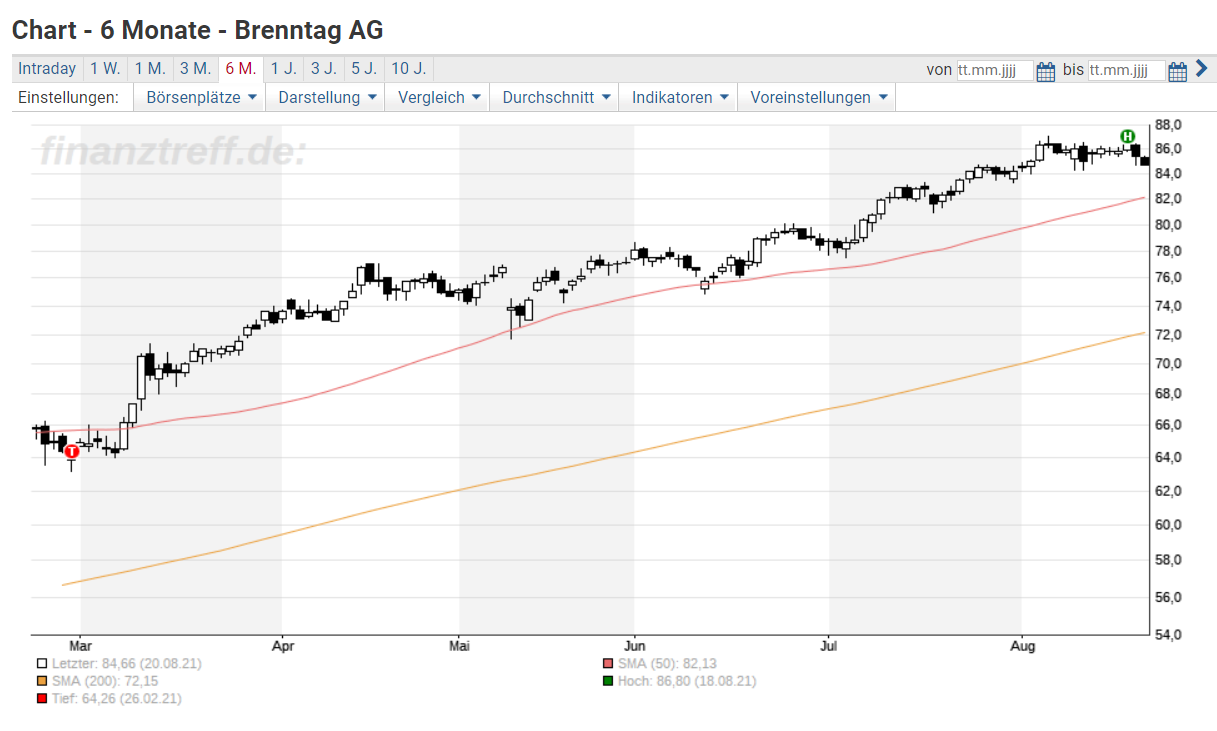Screen dimensions: 1217x731
Task: Select the active 6 M. tab
Action: point(240,69)
